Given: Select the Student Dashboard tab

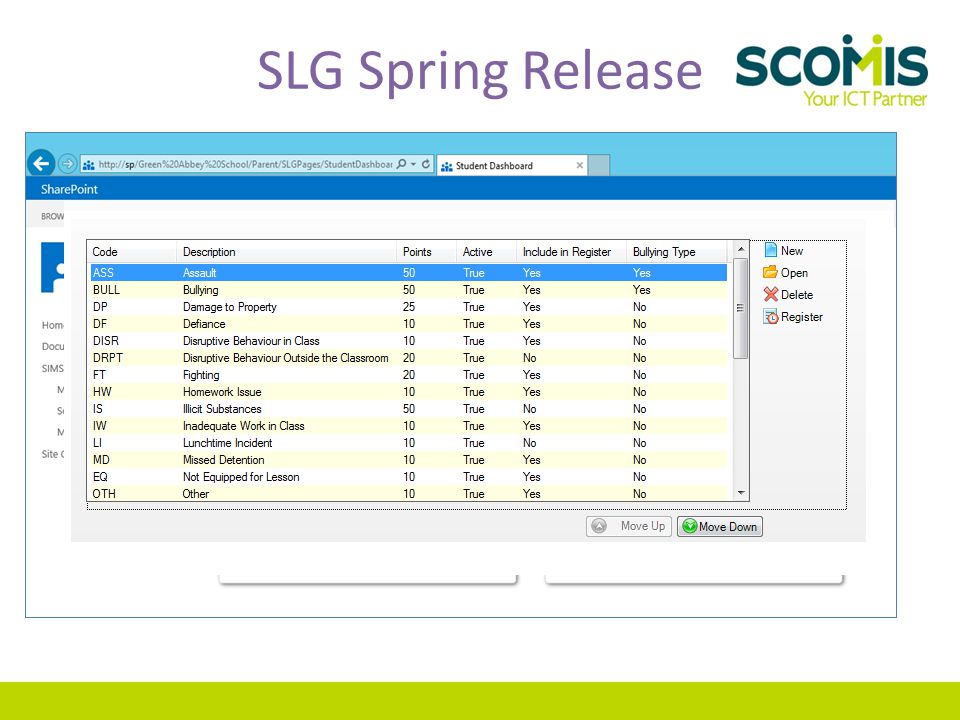Looking at the screenshot, I should [511, 165].
